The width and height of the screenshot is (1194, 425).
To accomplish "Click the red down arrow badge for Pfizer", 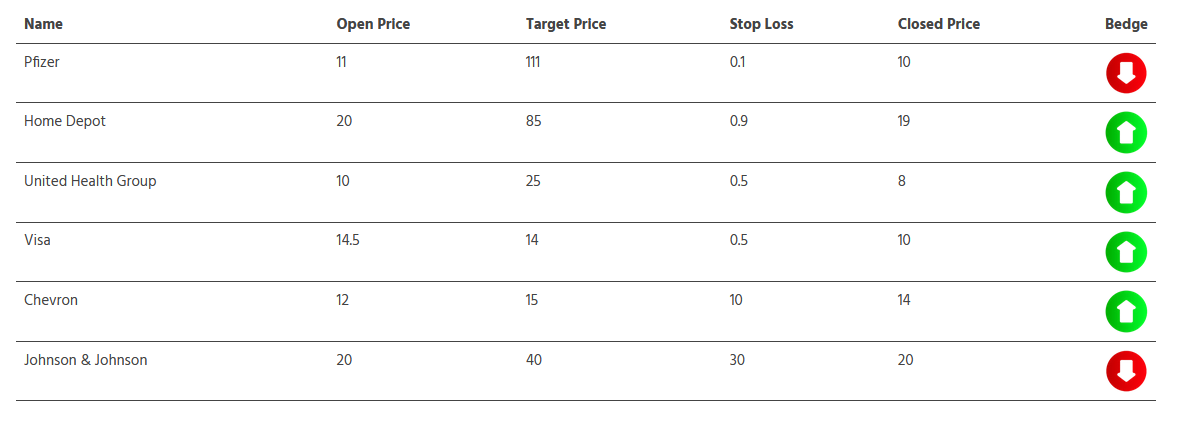I will coord(1126,73).
